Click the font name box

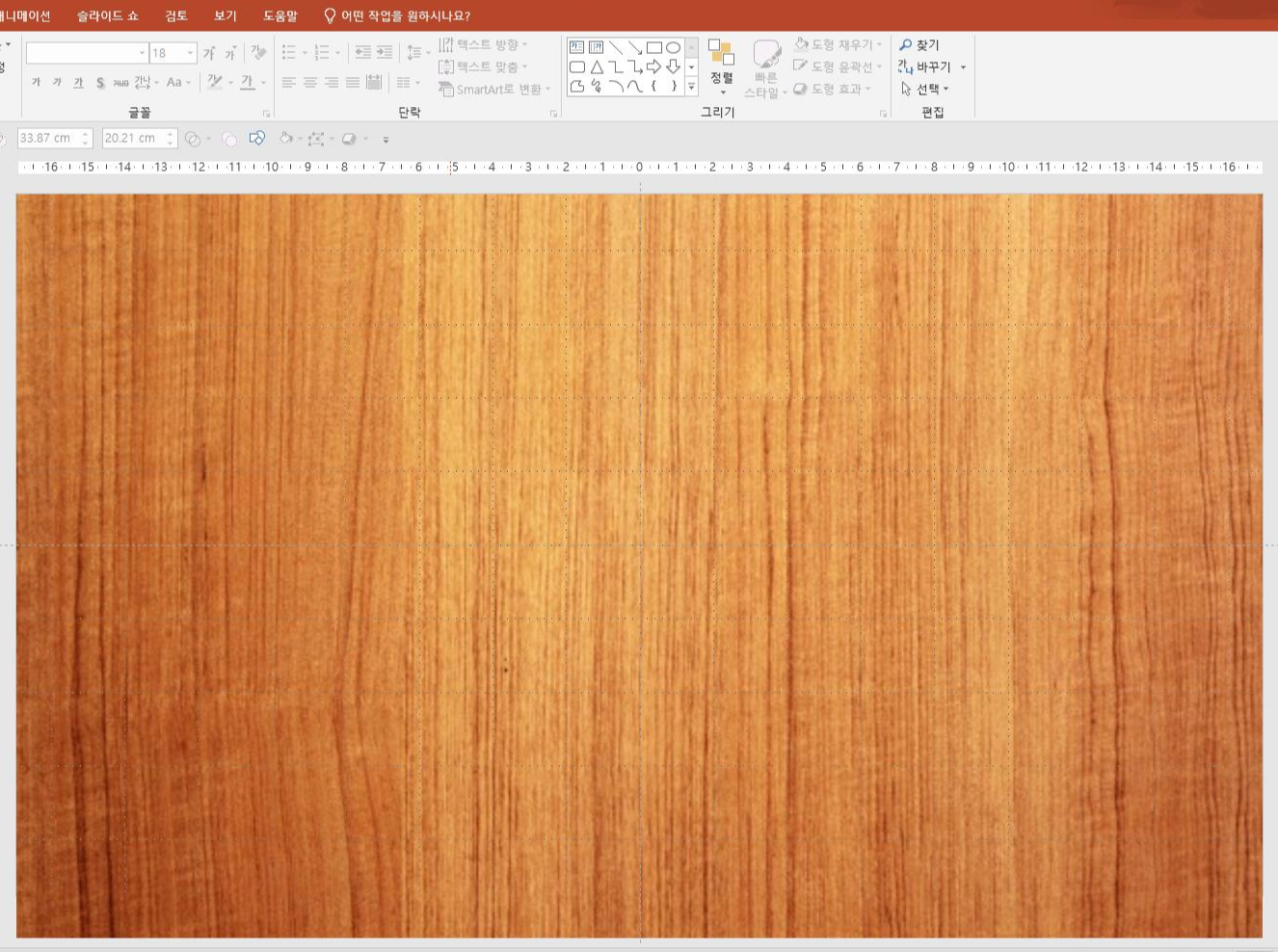pyautogui.click(x=87, y=53)
